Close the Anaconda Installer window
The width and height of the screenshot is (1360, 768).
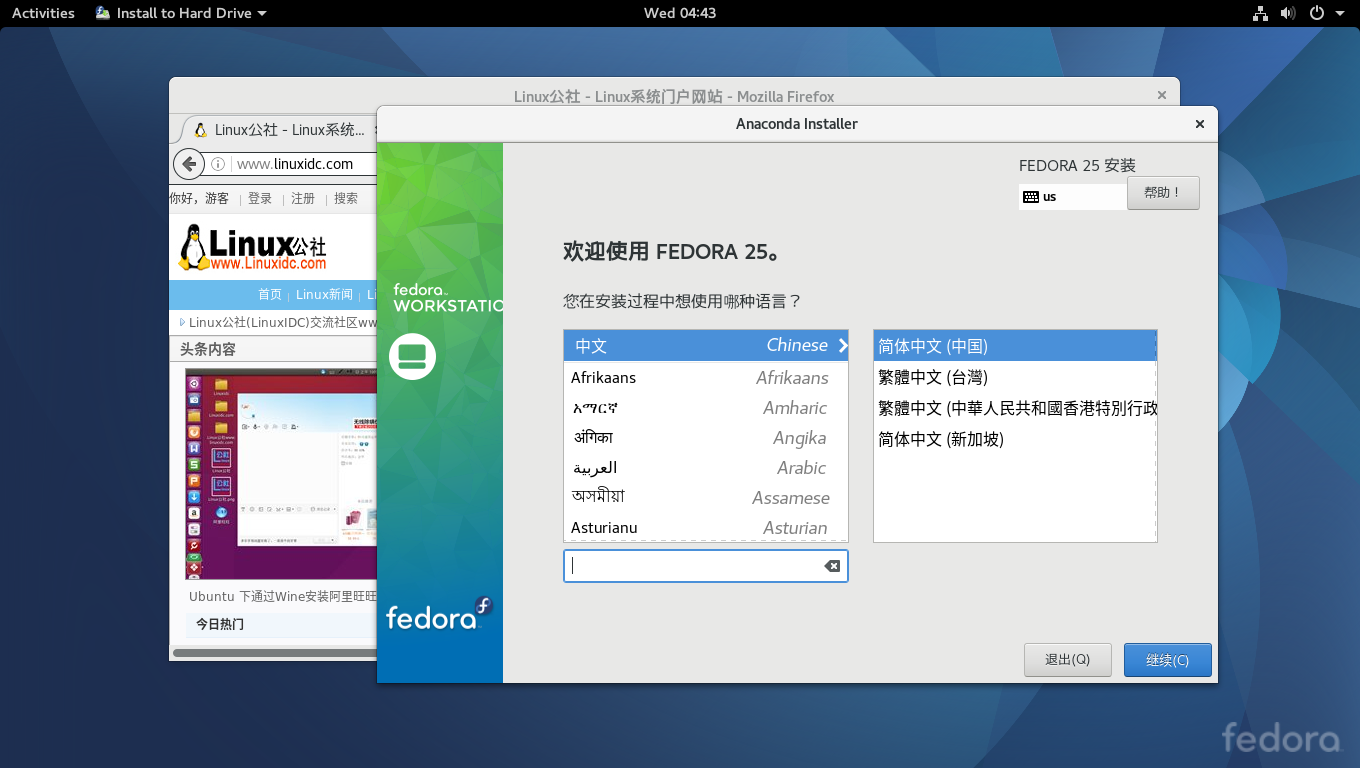pyautogui.click(x=1199, y=124)
